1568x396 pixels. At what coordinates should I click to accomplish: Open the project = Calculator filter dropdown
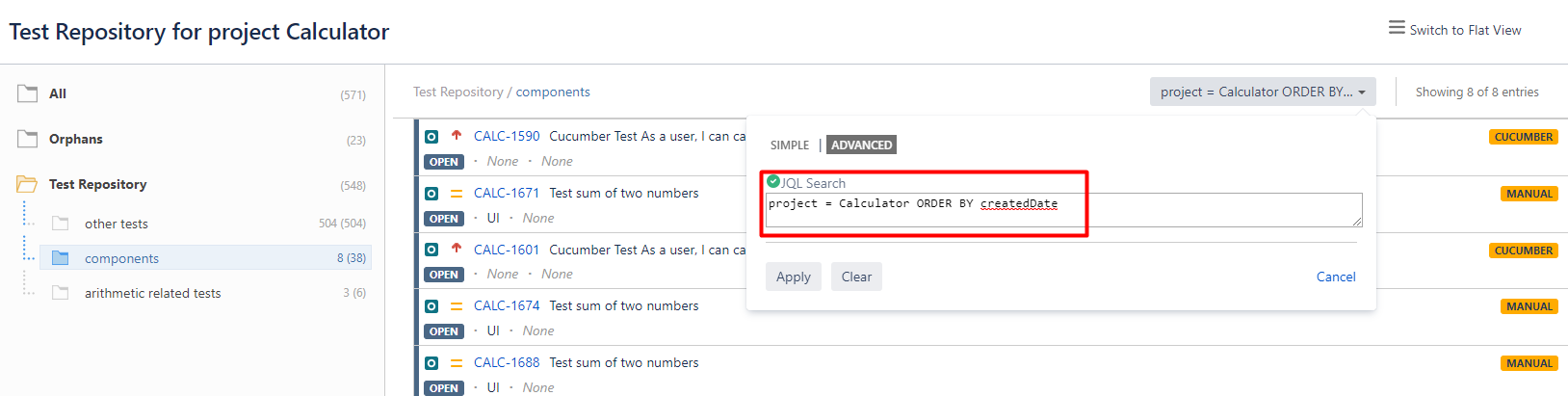coord(1262,92)
